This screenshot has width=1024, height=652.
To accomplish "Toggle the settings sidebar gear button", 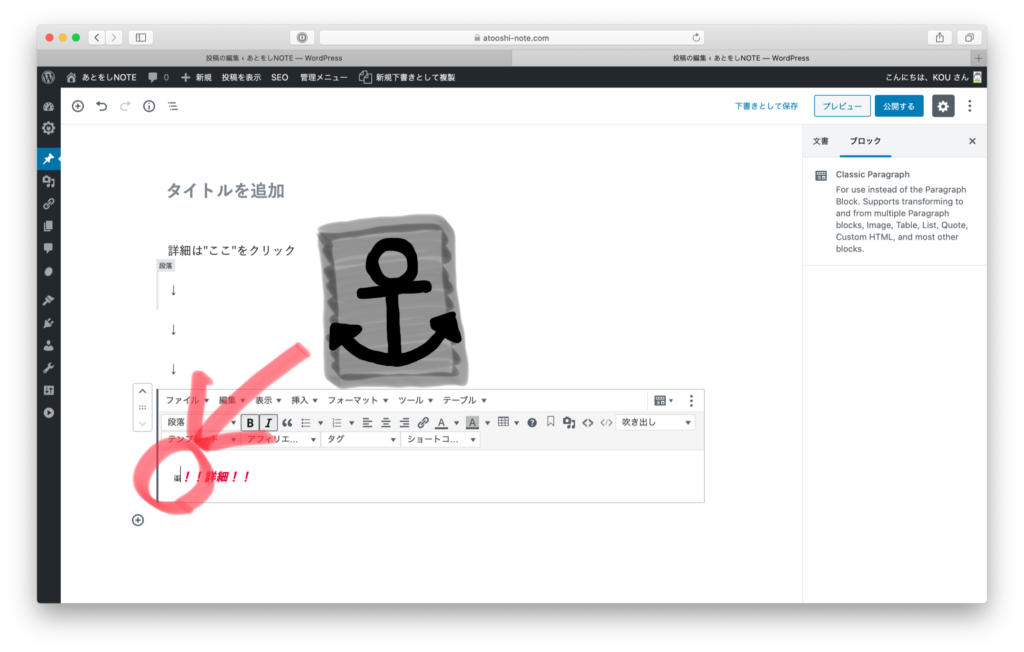I will click(943, 106).
